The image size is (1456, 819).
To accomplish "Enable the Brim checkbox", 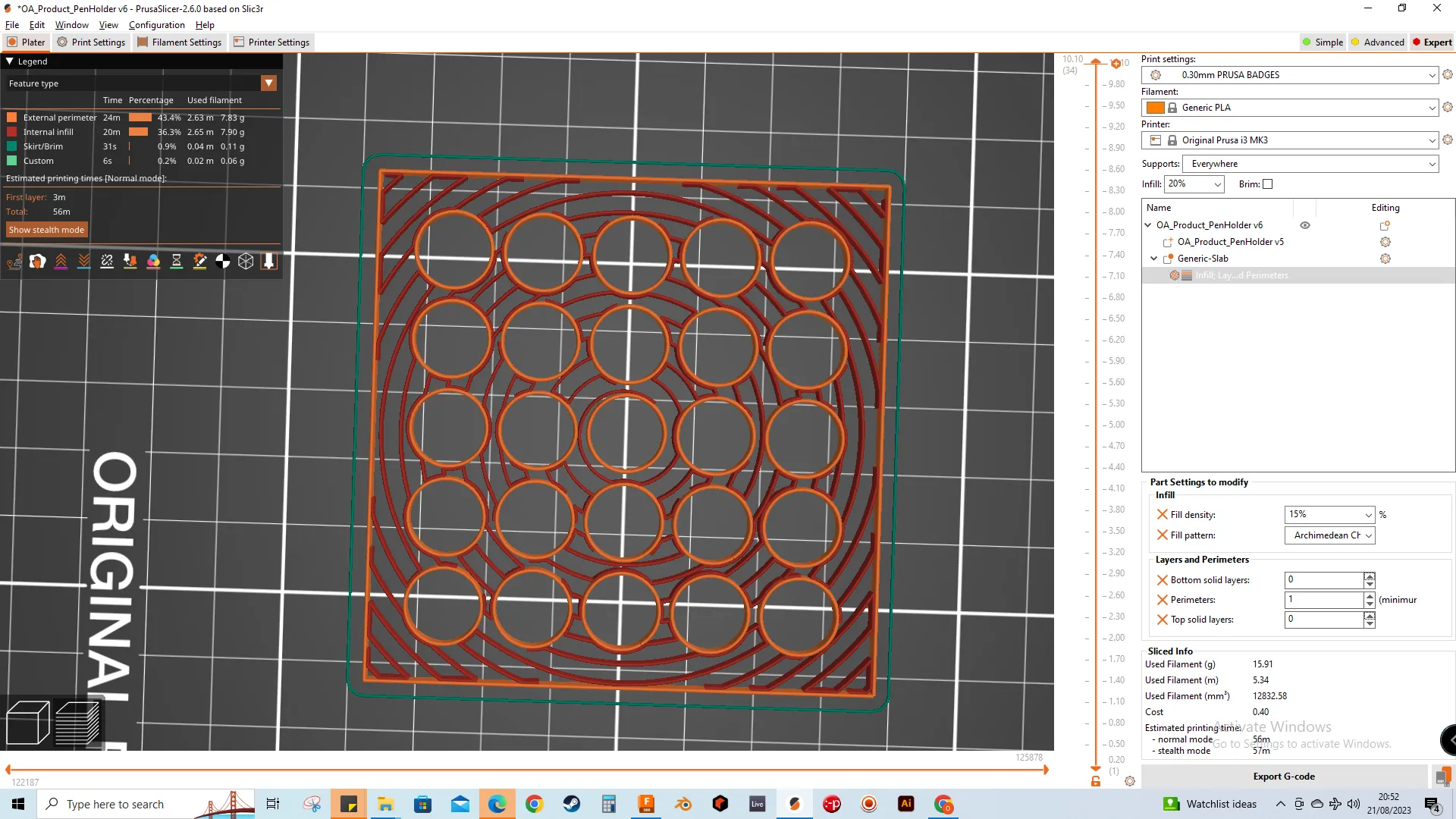I will coord(1267,184).
